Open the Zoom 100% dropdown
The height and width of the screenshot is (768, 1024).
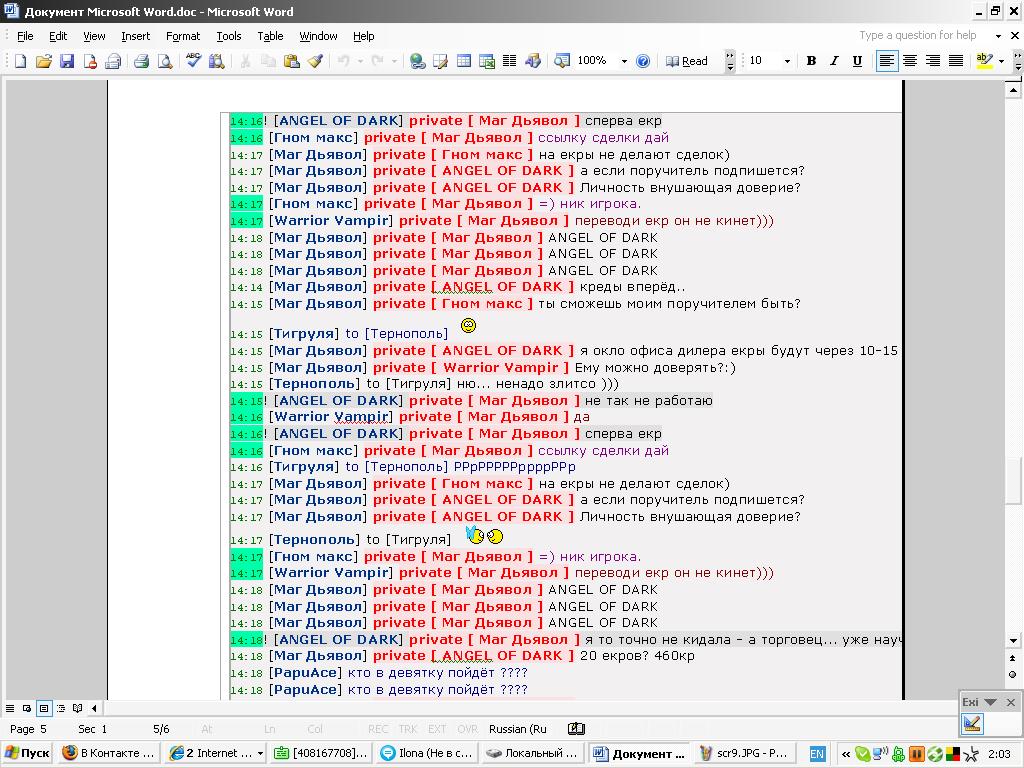[624, 61]
